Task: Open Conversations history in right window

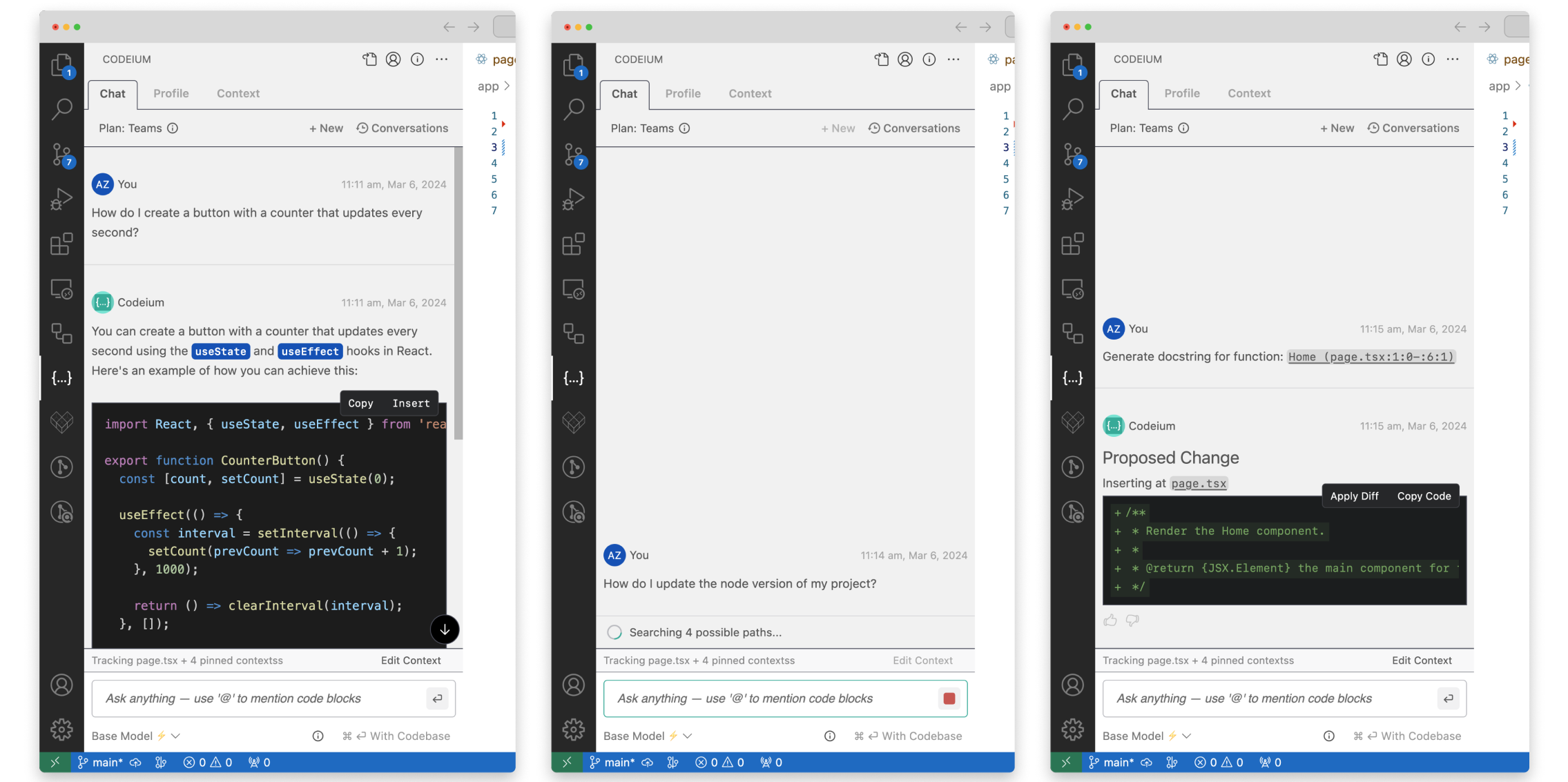Action: click(x=1413, y=128)
